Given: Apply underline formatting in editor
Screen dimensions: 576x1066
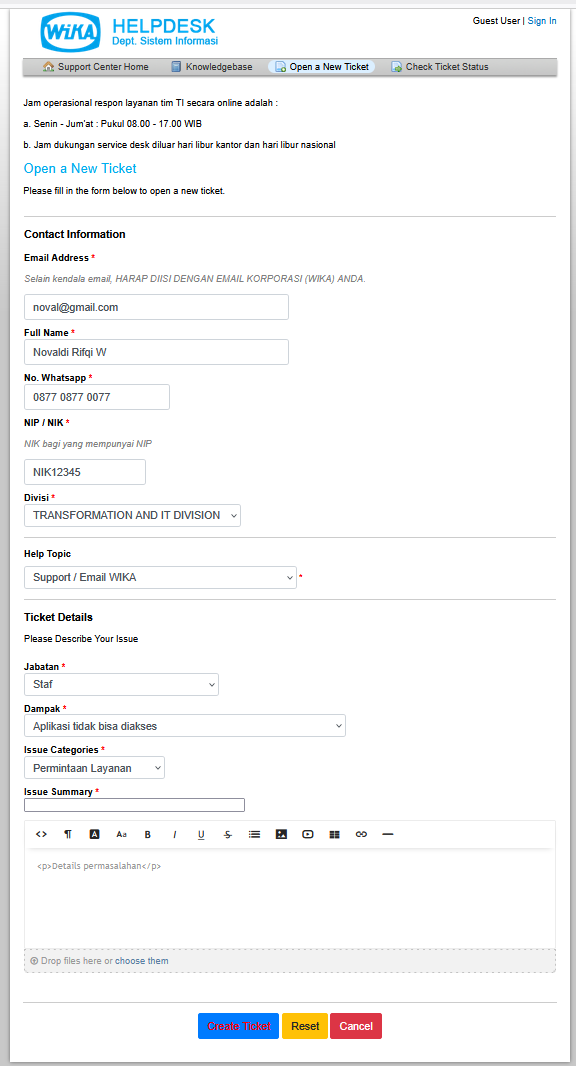Looking at the screenshot, I should coord(201,834).
